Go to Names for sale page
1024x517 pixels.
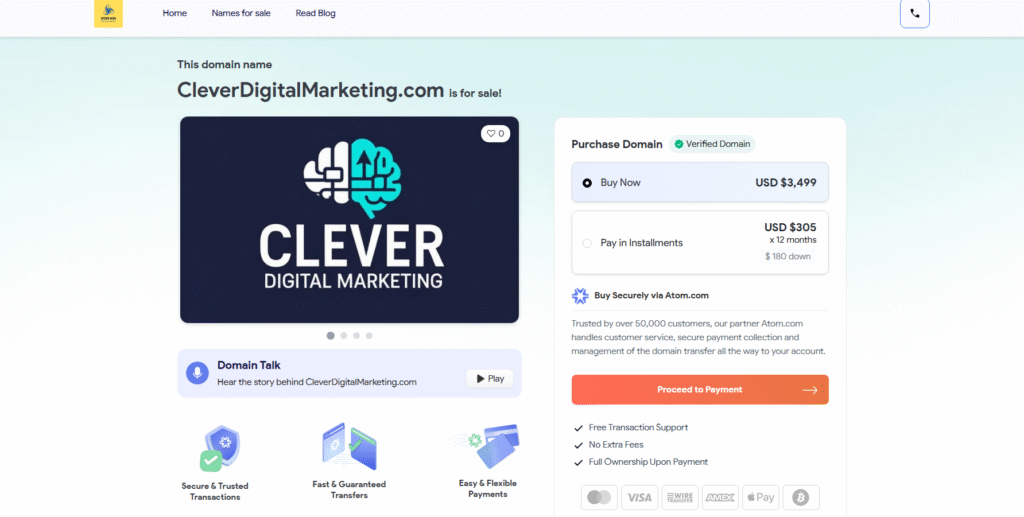point(241,13)
